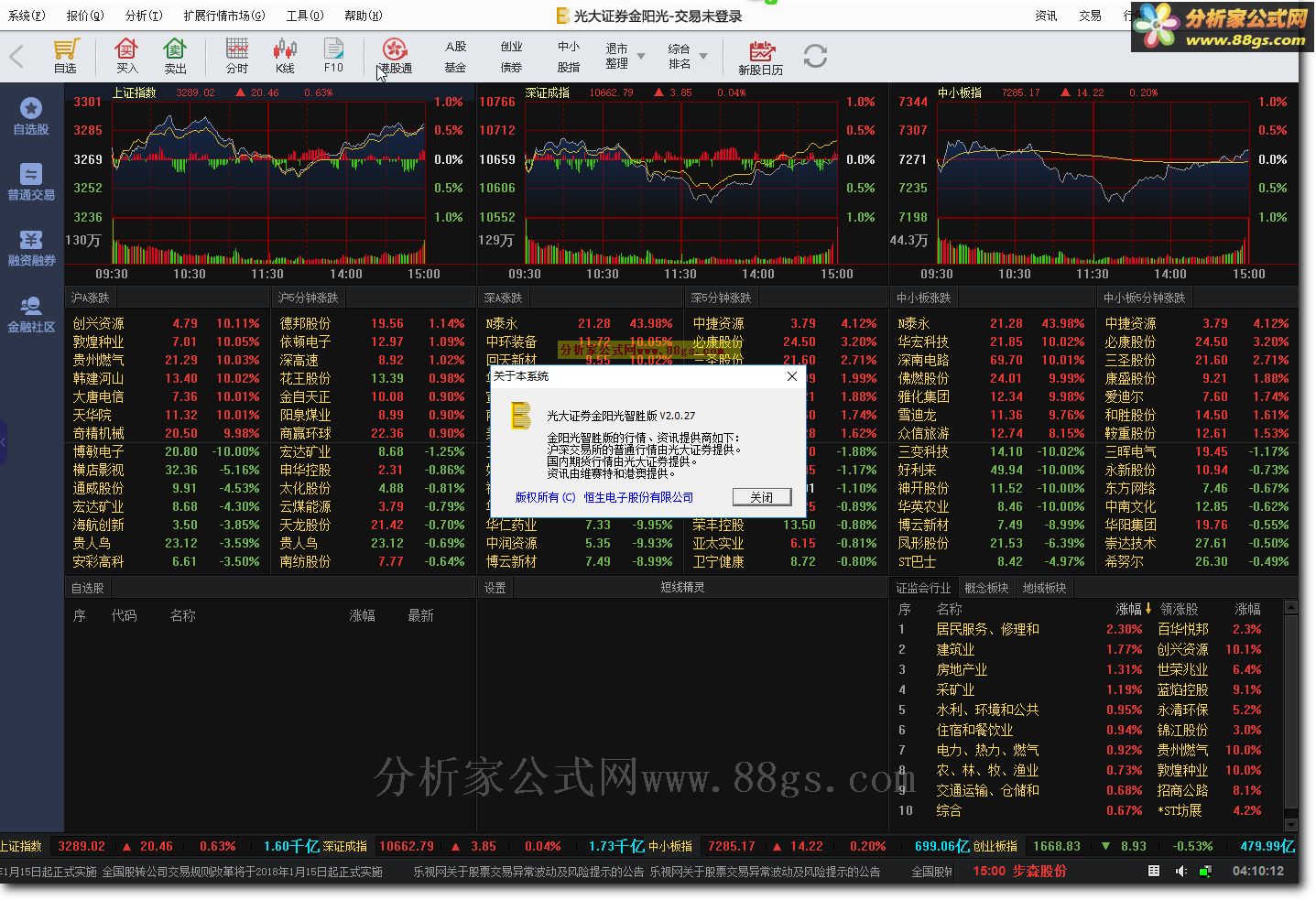Select 基金 in the toolbar
The height and width of the screenshot is (900, 1316).
(456, 68)
